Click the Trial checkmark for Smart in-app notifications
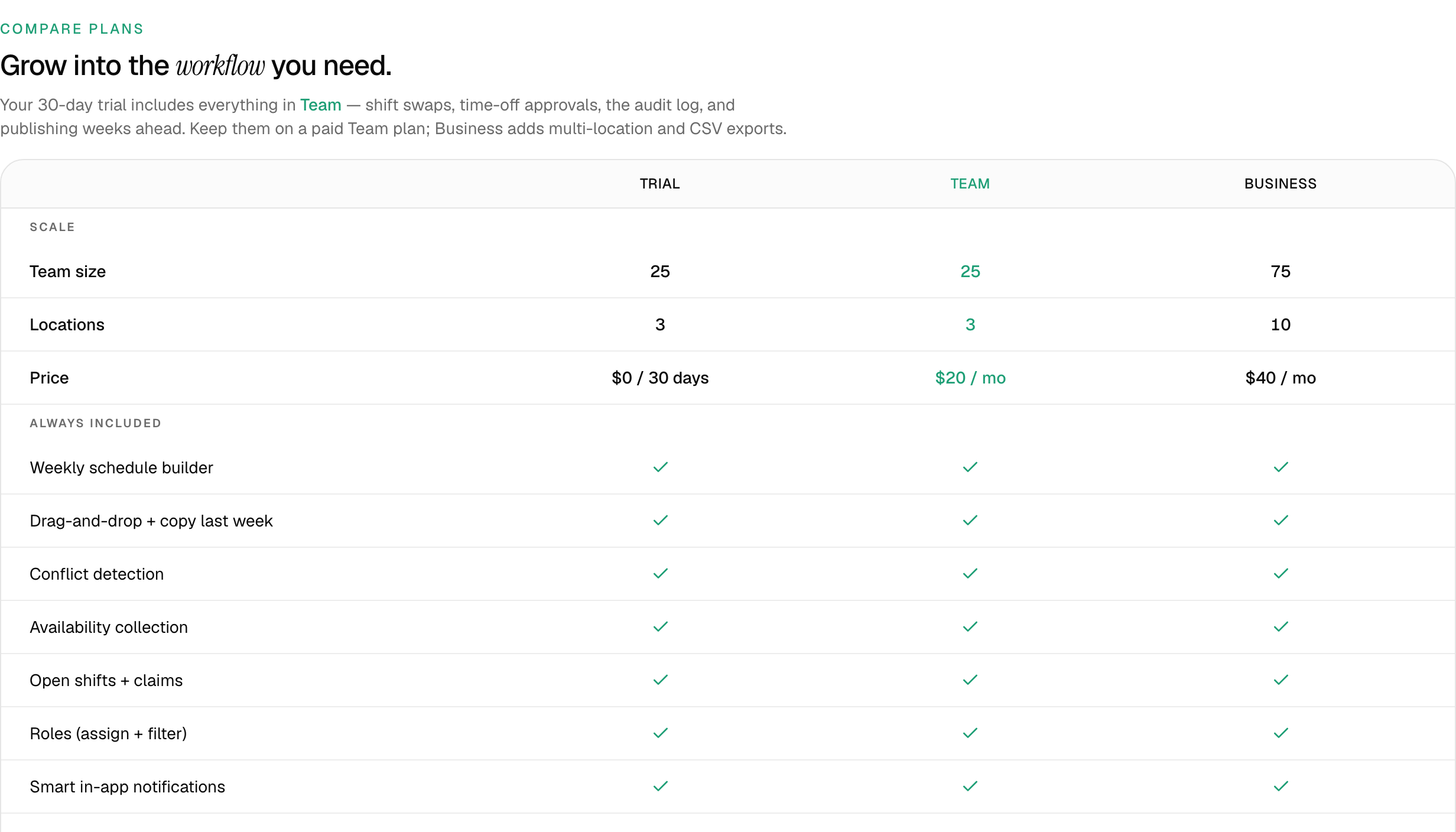This screenshot has width=1456, height=832. pyautogui.click(x=660, y=786)
